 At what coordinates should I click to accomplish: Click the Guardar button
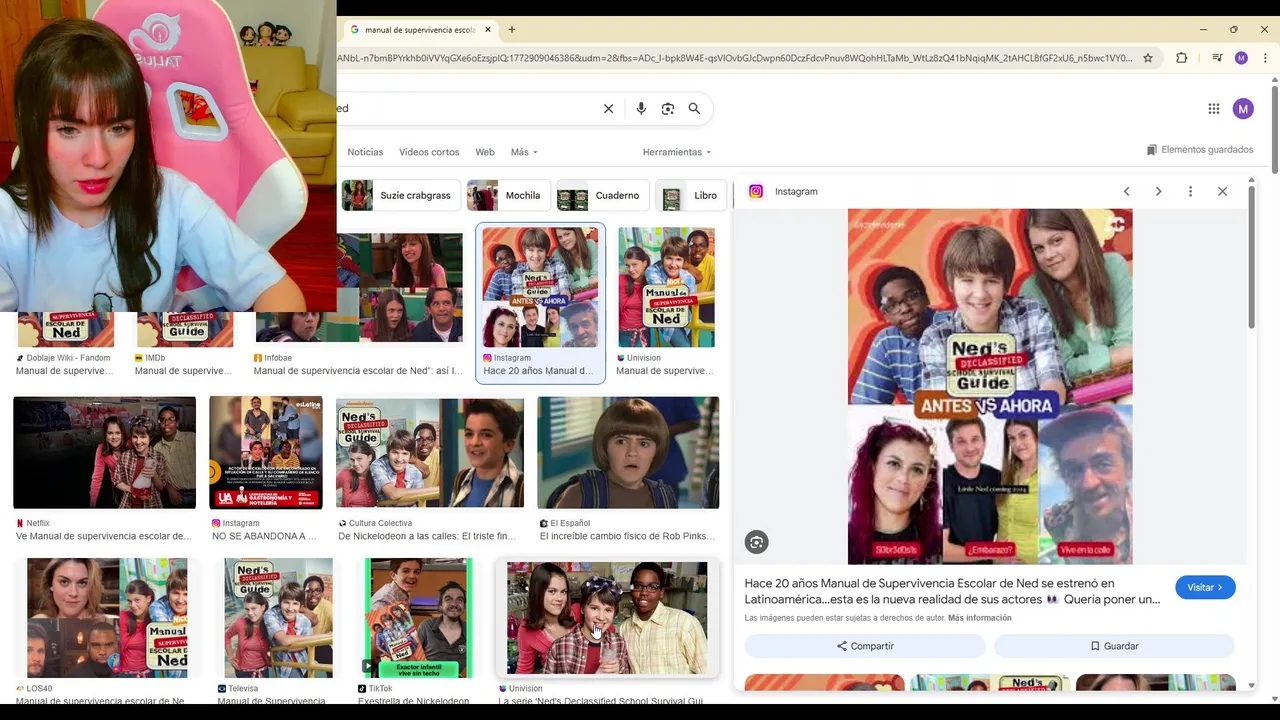tap(1114, 646)
